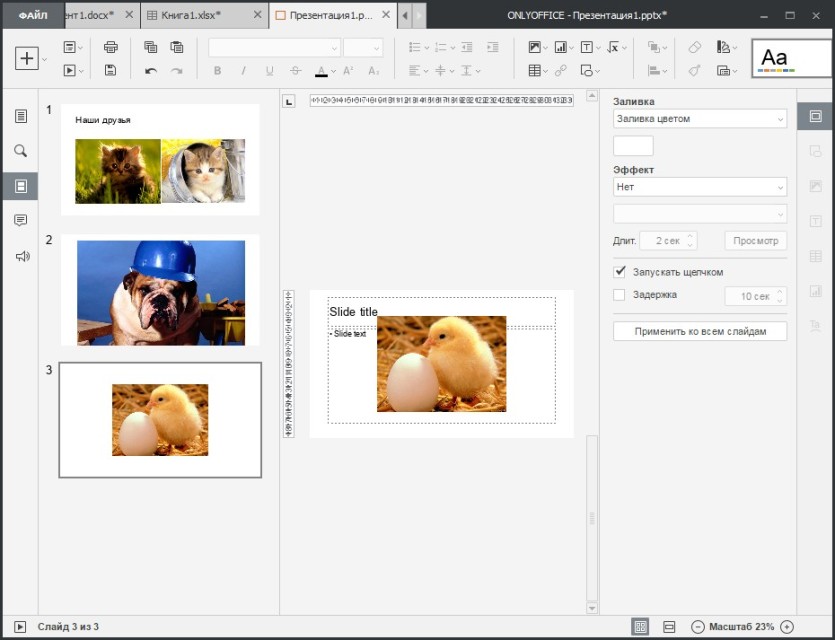Switch to the docx document tab
Screen dimensions: 835x640
click(101, 15)
